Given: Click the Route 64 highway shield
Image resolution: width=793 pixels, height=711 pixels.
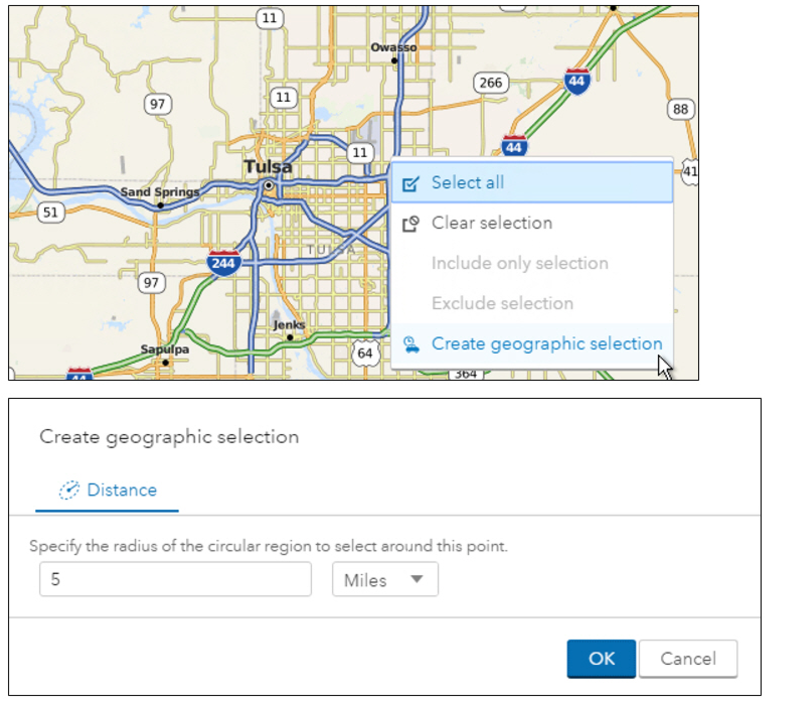Looking at the screenshot, I should [x=366, y=352].
